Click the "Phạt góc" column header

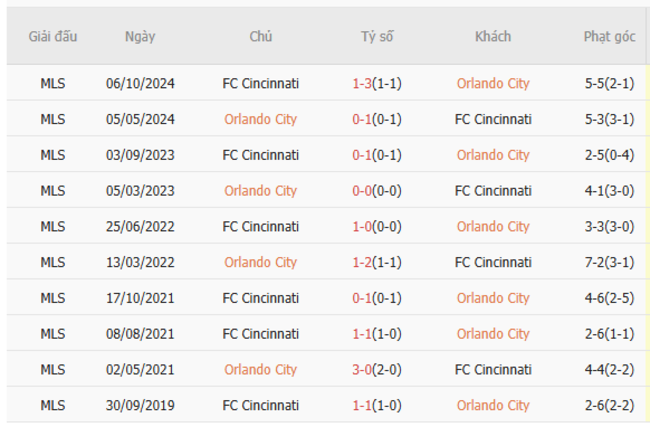click(x=609, y=37)
